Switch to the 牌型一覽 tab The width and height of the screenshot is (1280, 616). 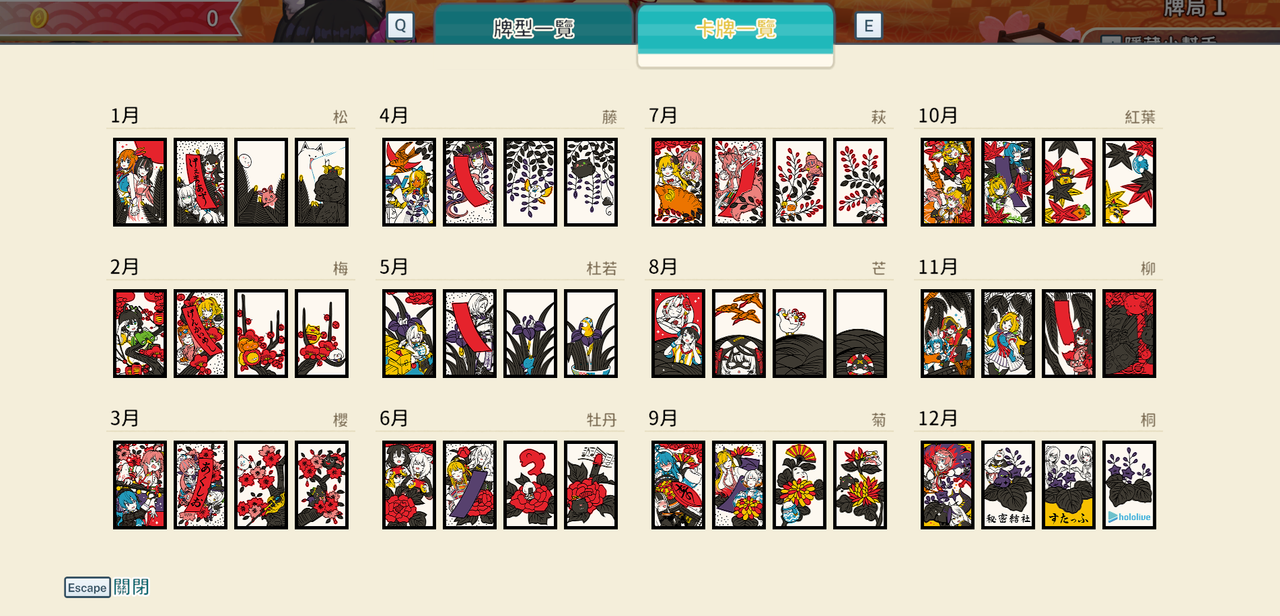click(x=534, y=27)
